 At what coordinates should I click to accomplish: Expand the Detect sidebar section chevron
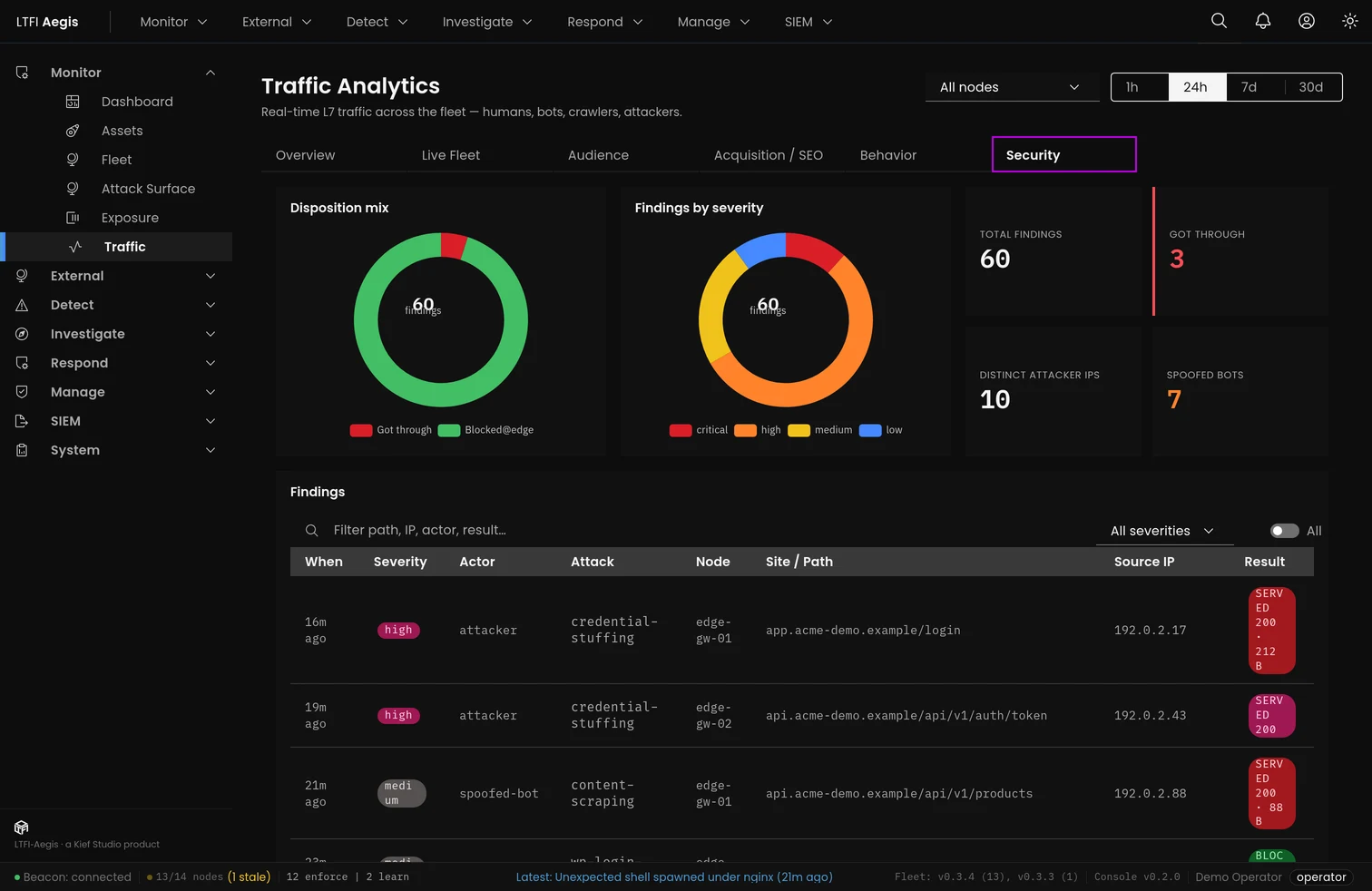click(x=211, y=305)
